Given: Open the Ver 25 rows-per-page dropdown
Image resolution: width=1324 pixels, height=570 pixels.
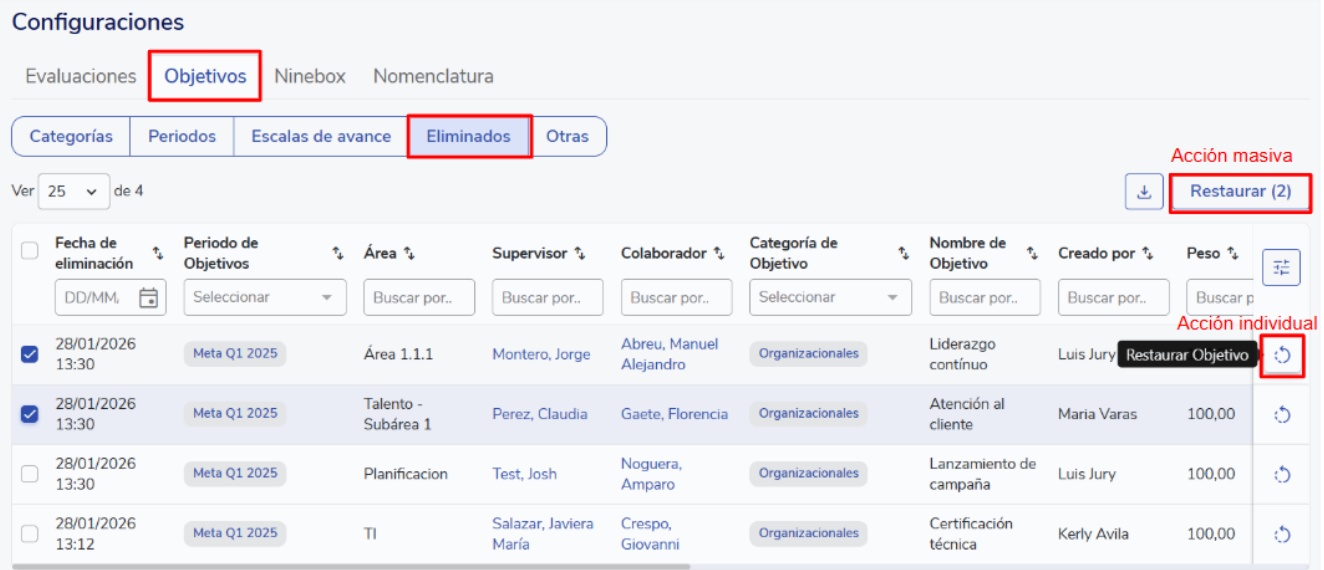Looking at the screenshot, I should coord(74,191).
